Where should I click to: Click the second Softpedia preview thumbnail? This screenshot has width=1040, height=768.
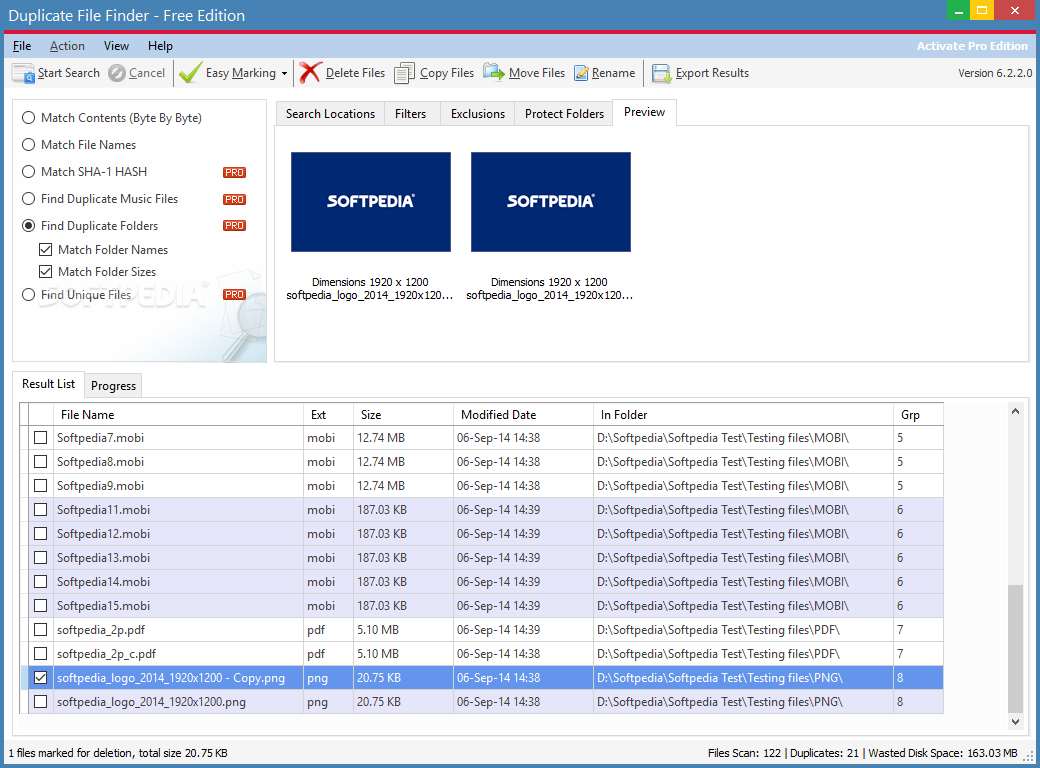(x=551, y=202)
